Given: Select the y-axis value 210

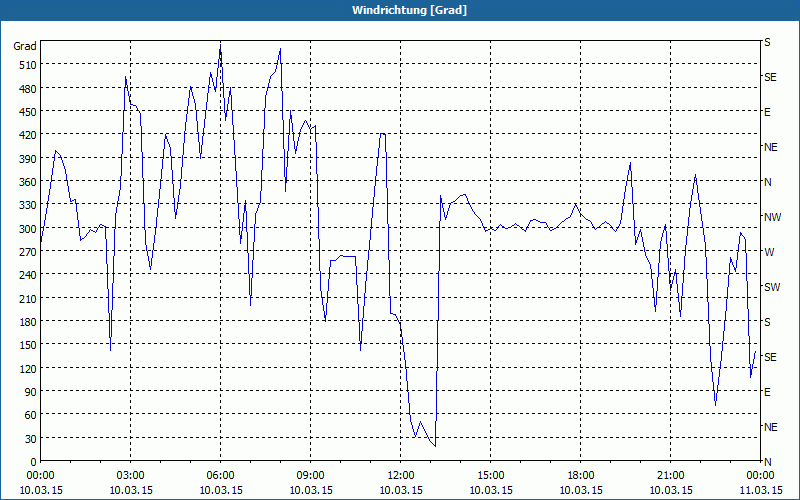Looking at the screenshot, I should click(28, 298).
